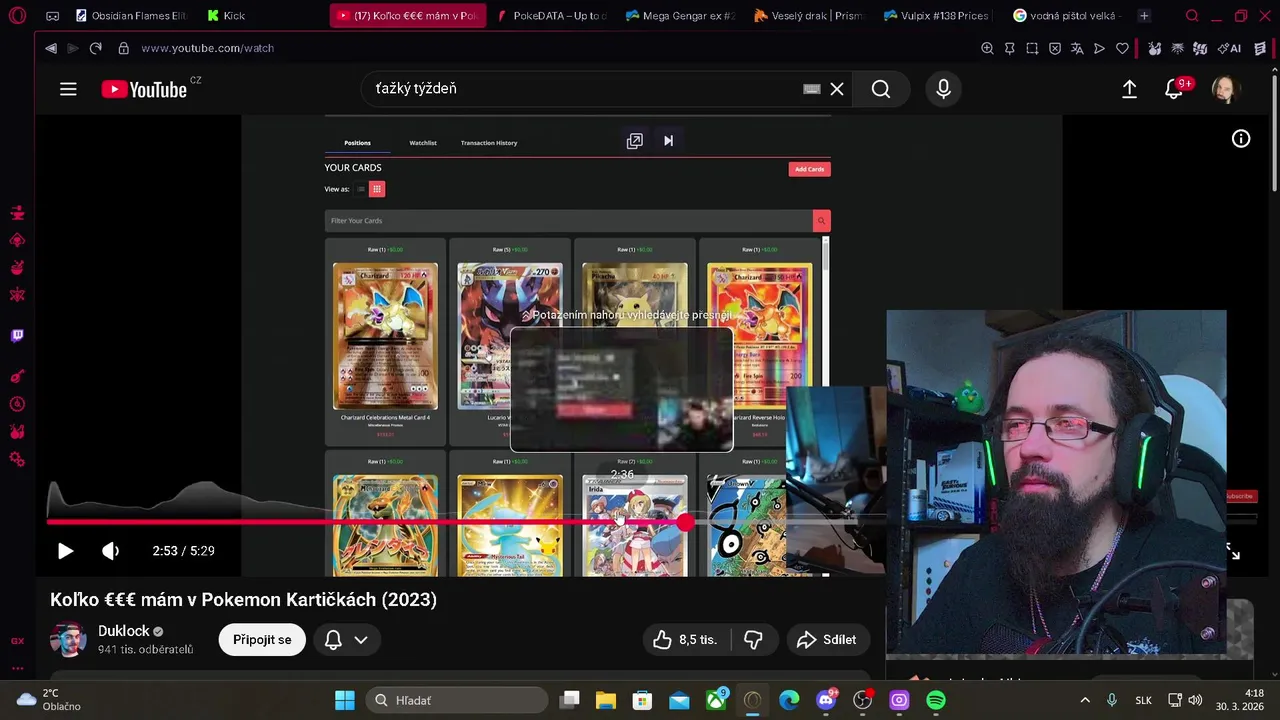Click the video info card icon
The image size is (1280, 720).
click(x=1241, y=139)
